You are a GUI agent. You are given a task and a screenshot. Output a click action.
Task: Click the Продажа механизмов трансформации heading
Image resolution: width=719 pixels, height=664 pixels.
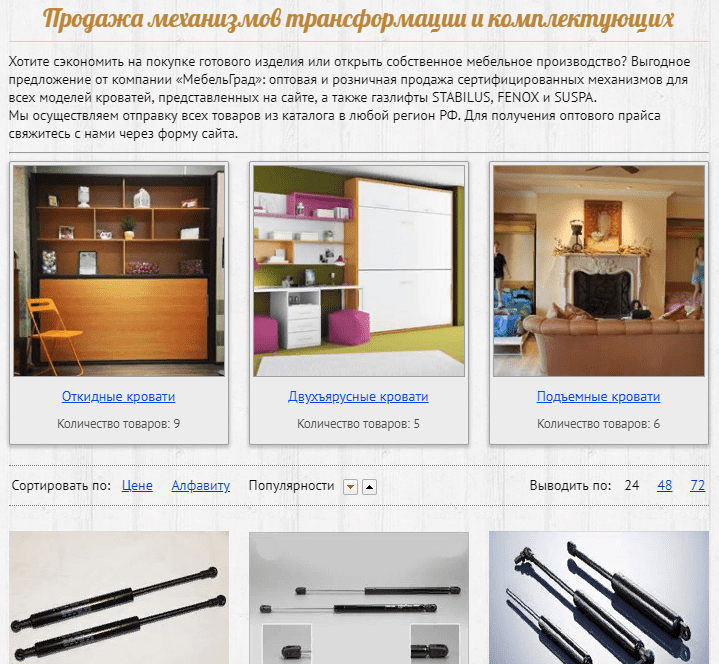coord(358,19)
